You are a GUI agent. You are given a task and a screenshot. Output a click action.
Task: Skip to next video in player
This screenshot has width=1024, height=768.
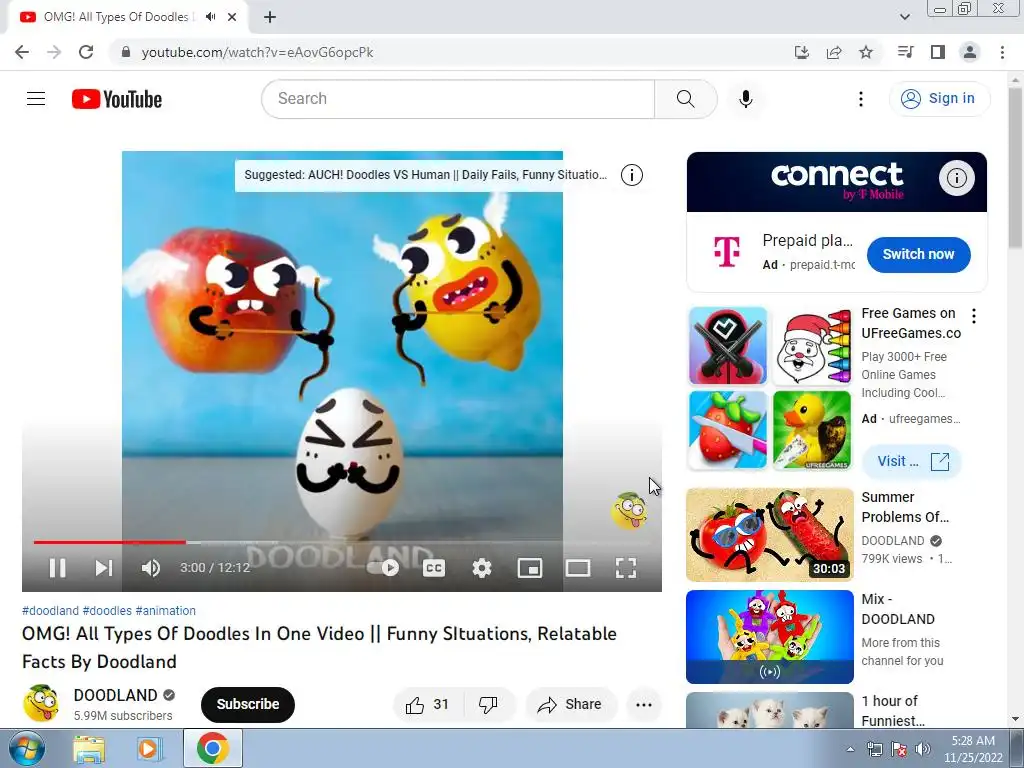(104, 568)
